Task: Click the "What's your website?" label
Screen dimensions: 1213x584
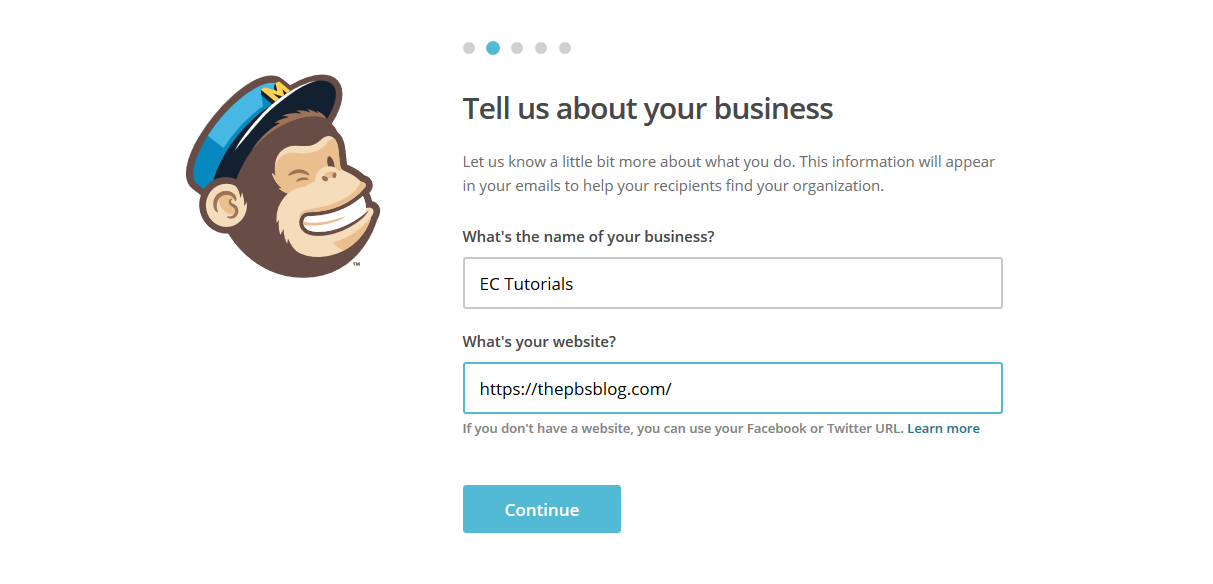Action: tap(539, 342)
